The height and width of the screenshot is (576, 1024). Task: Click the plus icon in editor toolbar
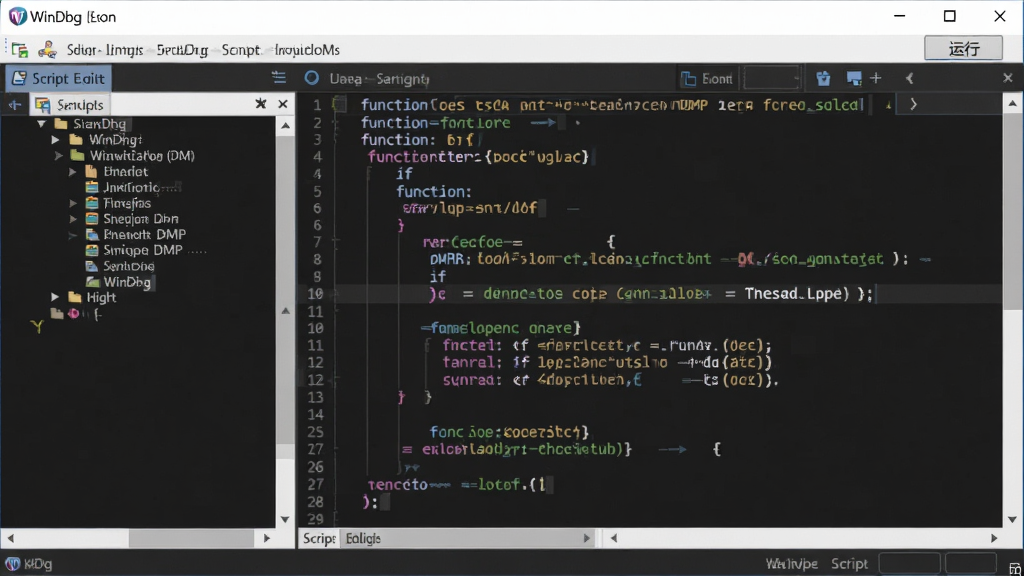coord(876,78)
